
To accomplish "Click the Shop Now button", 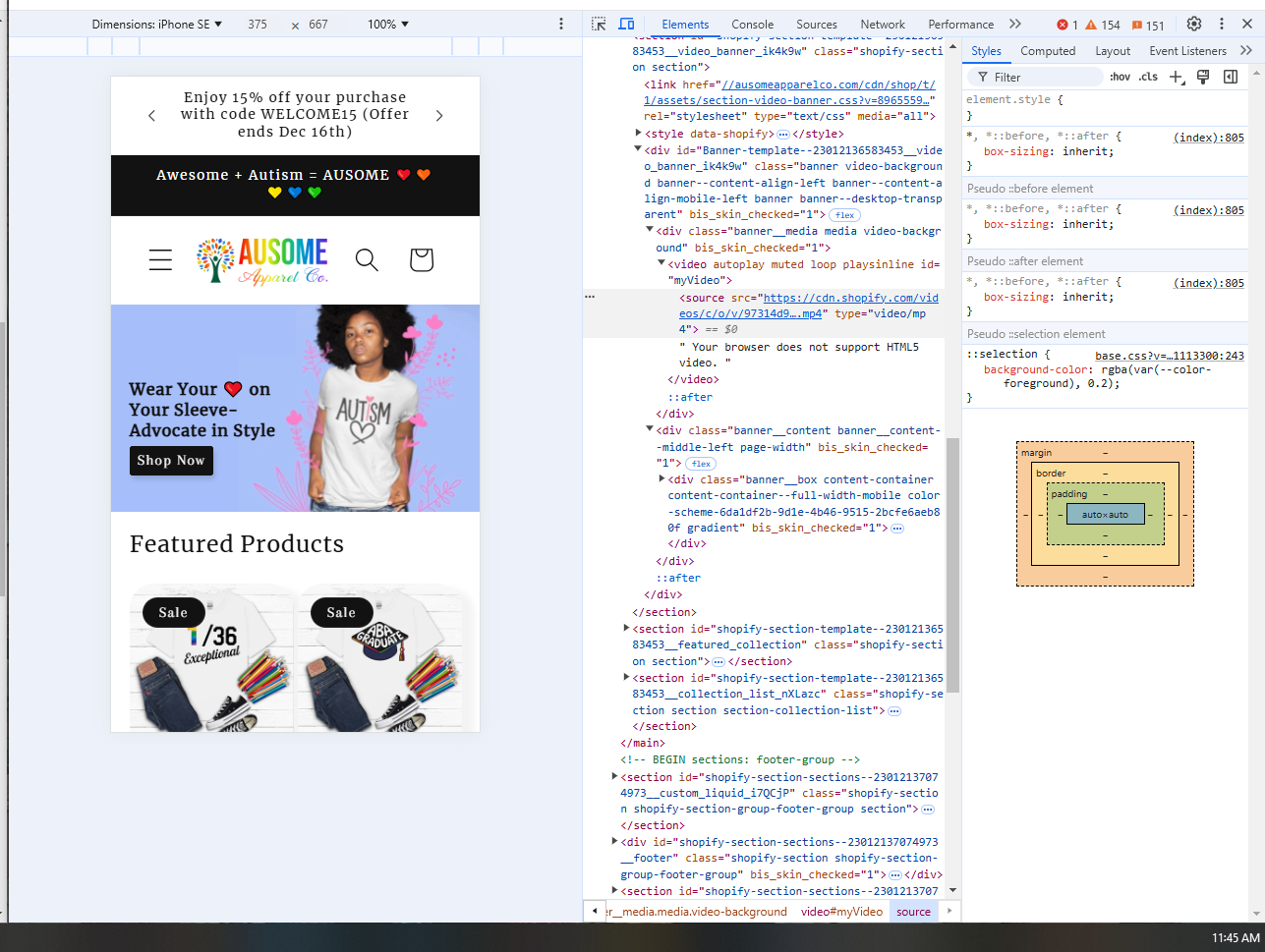I will [x=171, y=461].
